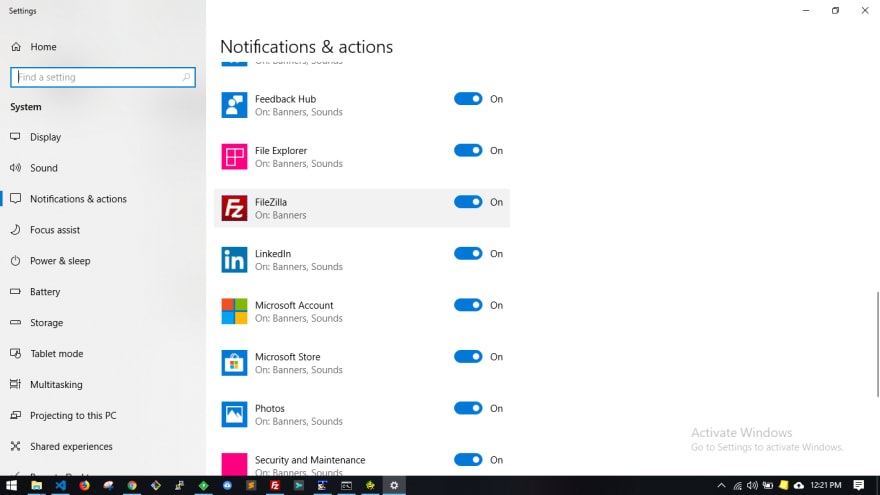The image size is (880, 495).
Task: Switch off Photos notifications
Action: click(468, 409)
